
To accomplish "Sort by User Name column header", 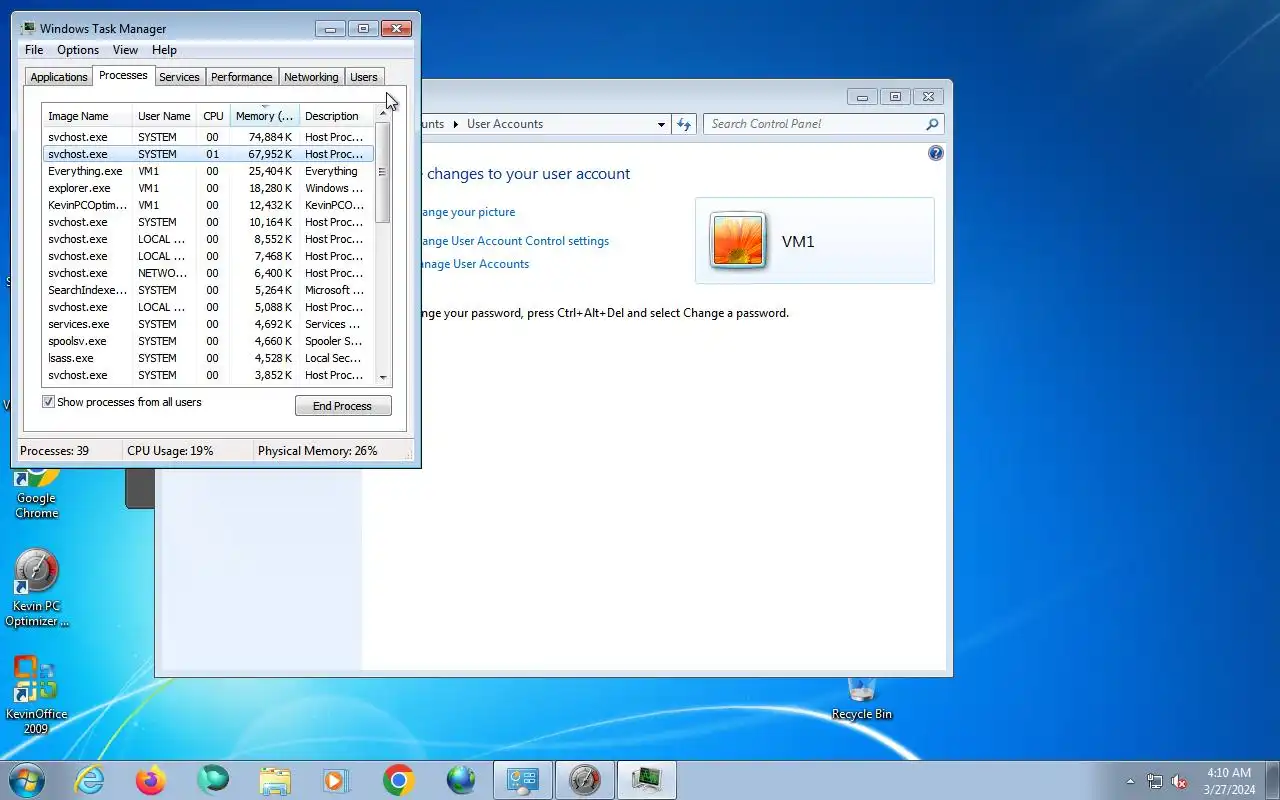I will (x=165, y=116).
